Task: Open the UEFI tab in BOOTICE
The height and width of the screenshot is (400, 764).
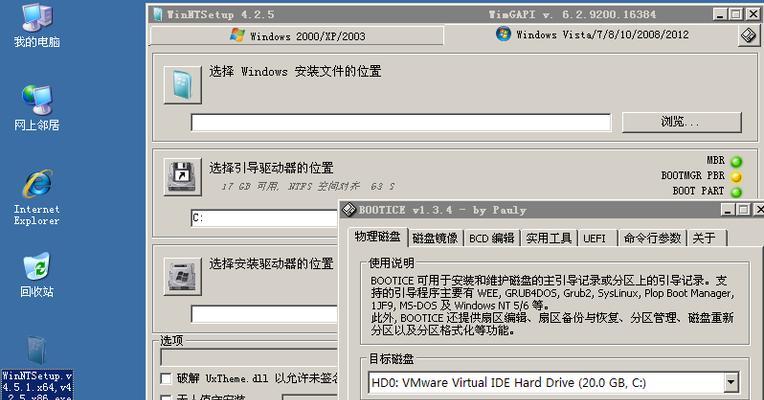Action: (x=597, y=238)
